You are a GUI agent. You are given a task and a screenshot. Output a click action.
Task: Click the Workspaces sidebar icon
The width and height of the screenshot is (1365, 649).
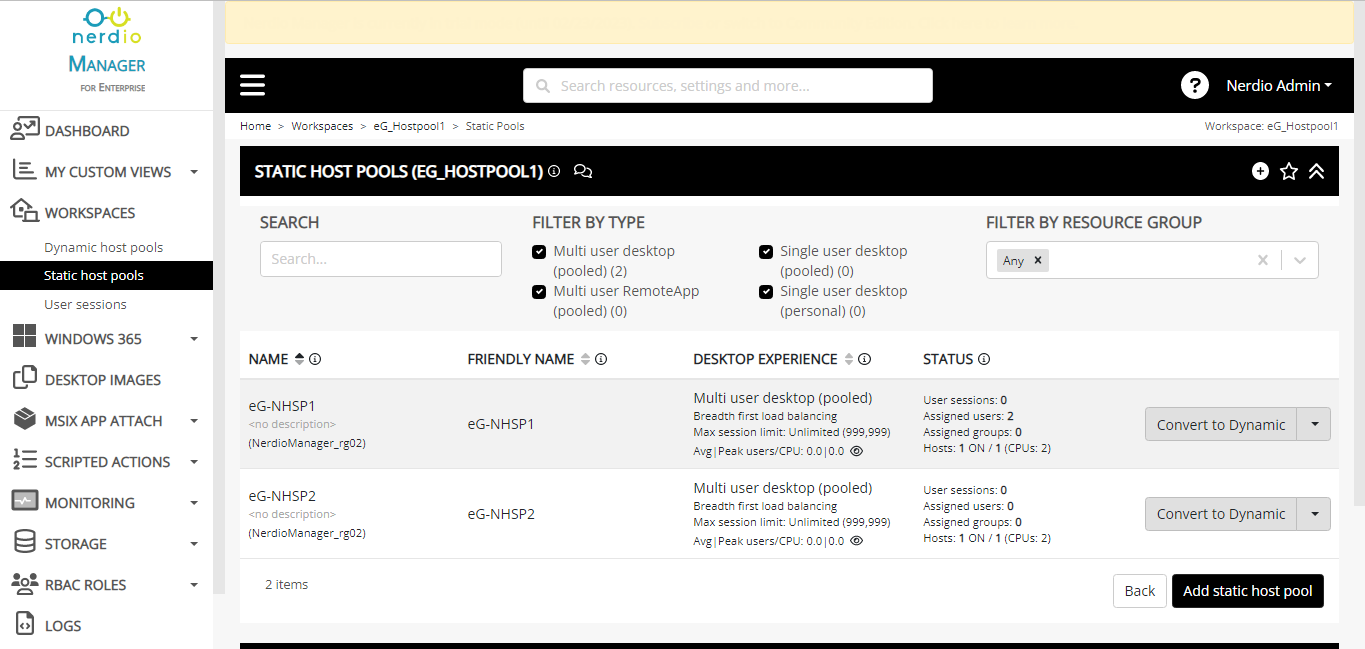point(25,211)
